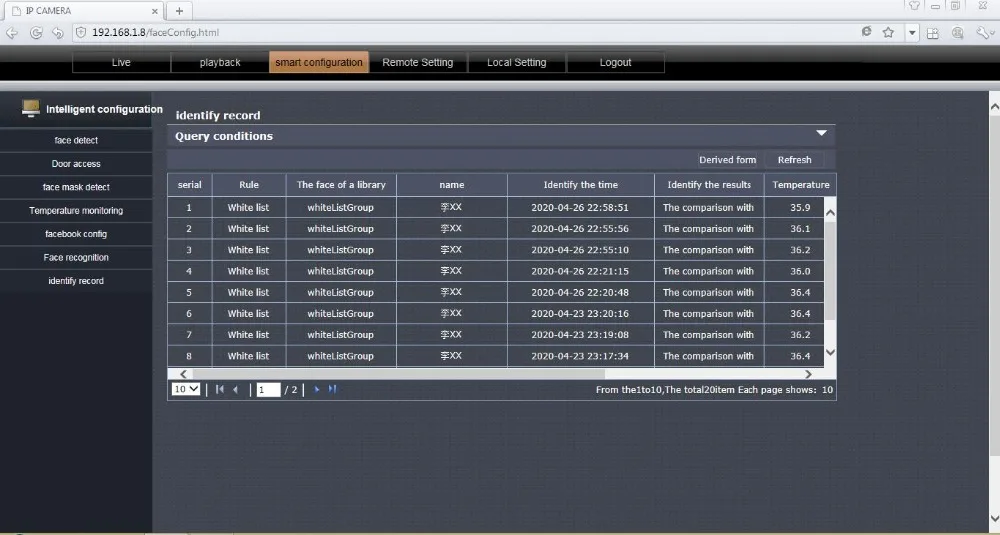This screenshot has height=535, width=1000.
Task: Expand the Query conditions panel arrow
Action: pos(821,133)
